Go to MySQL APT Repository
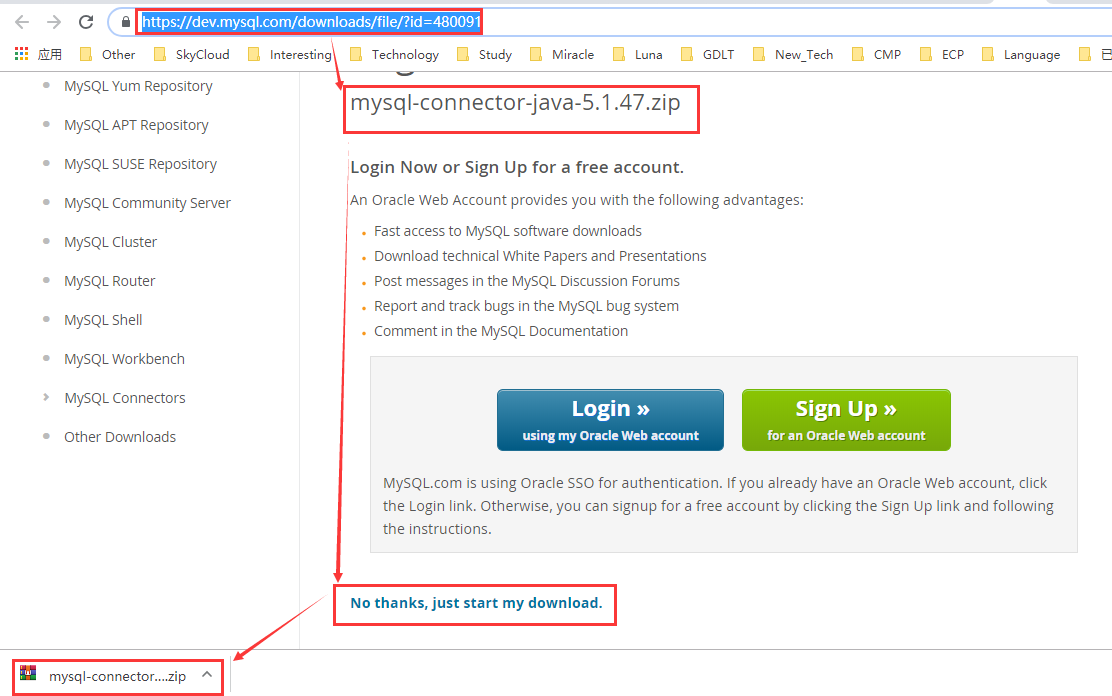The image size is (1112, 696). 136,125
